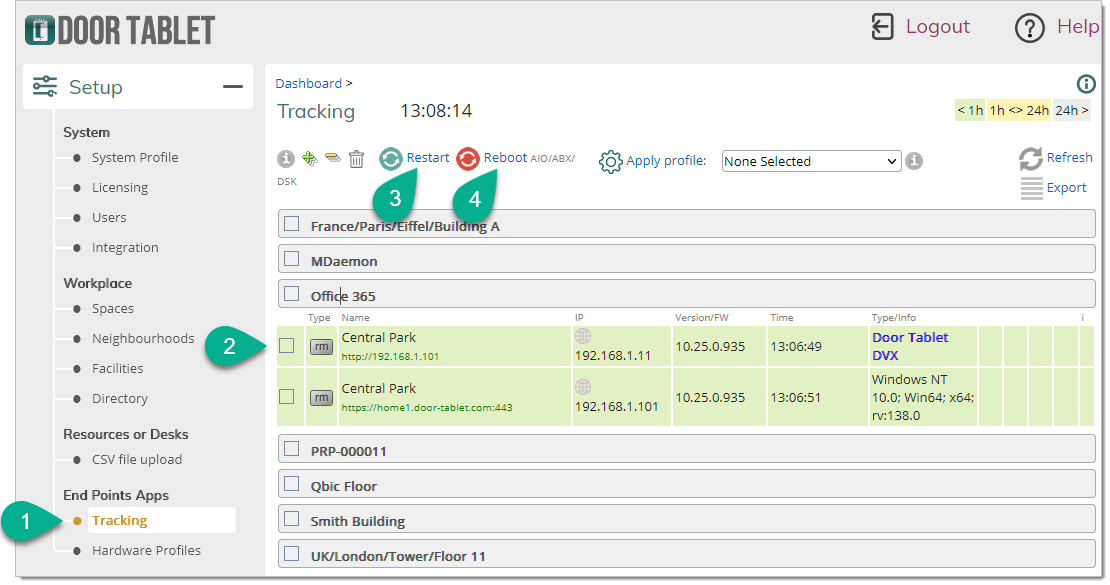Open System Profile in the sidebar

click(x=135, y=158)
